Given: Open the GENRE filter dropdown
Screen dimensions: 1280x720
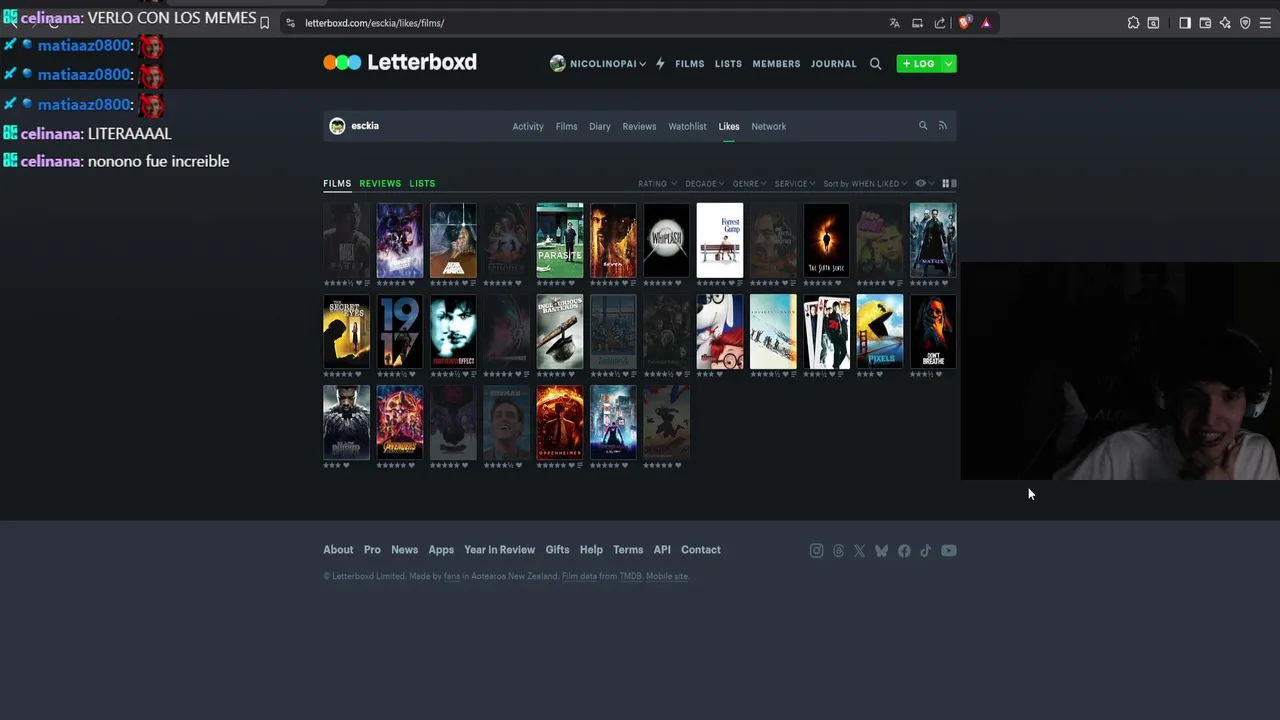Looking at the screenshot, I should point(750,184).
